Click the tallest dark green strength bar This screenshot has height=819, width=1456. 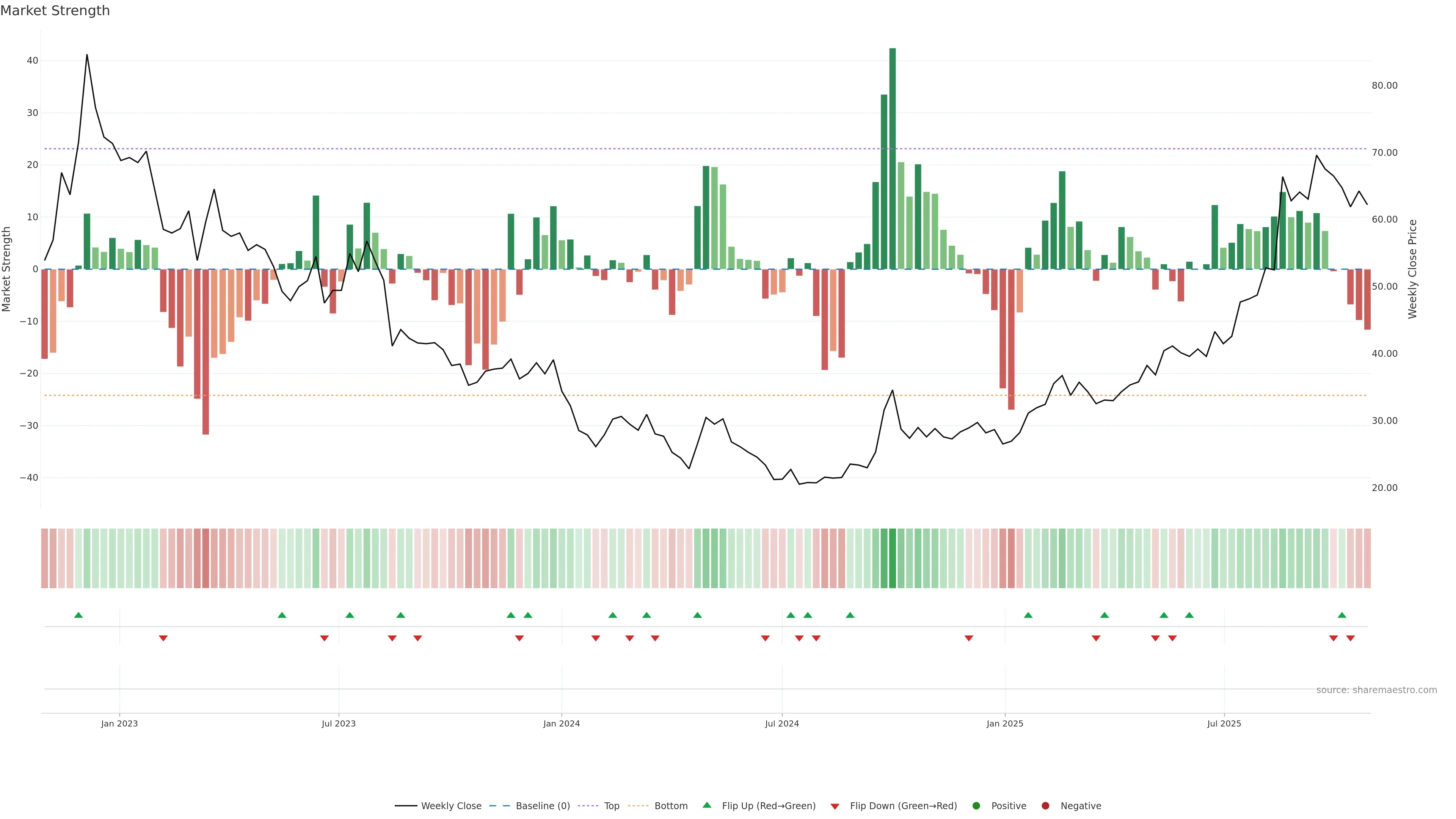click(893, 158)
